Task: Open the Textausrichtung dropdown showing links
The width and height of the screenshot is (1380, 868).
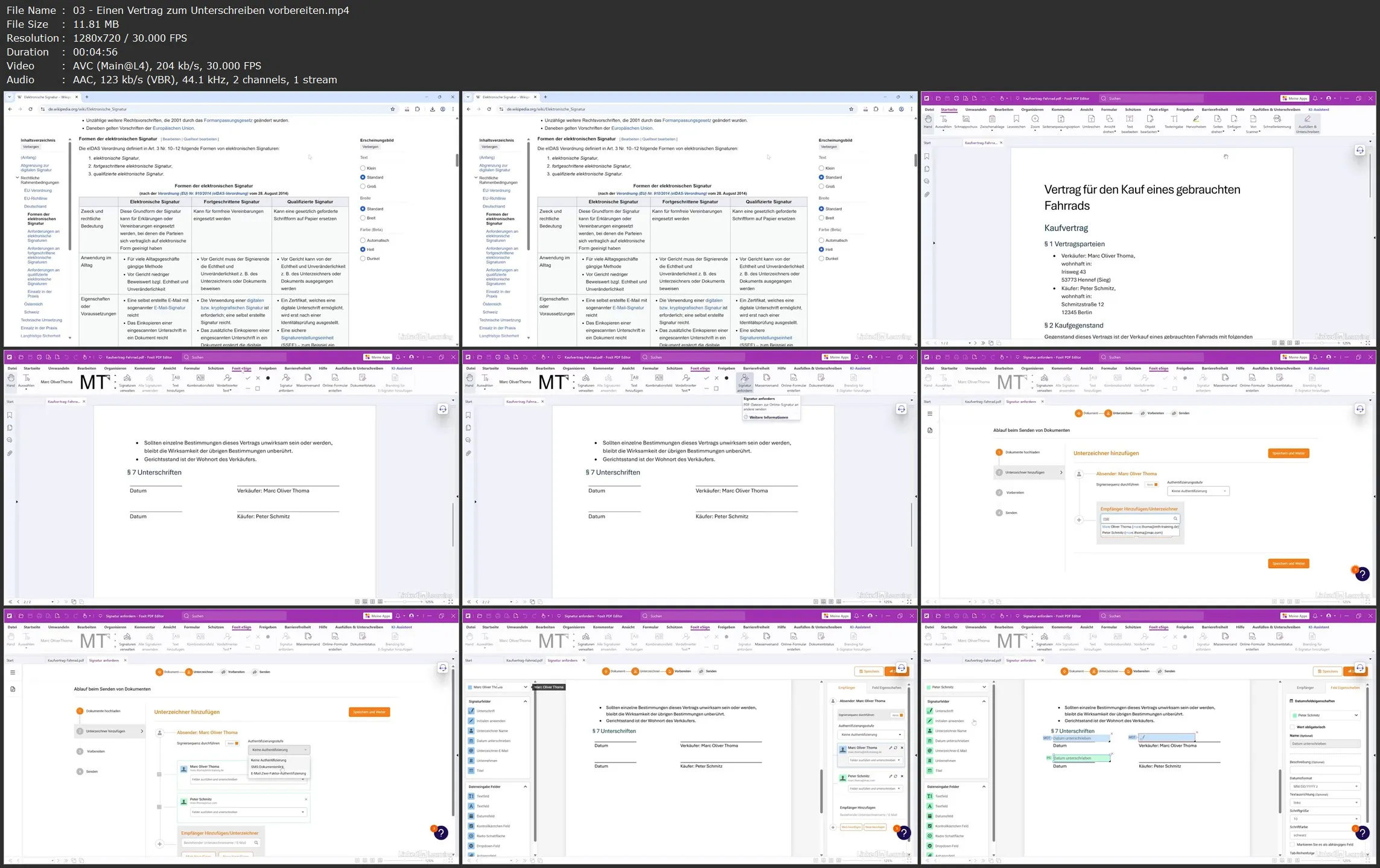Action: [1324, 803]
